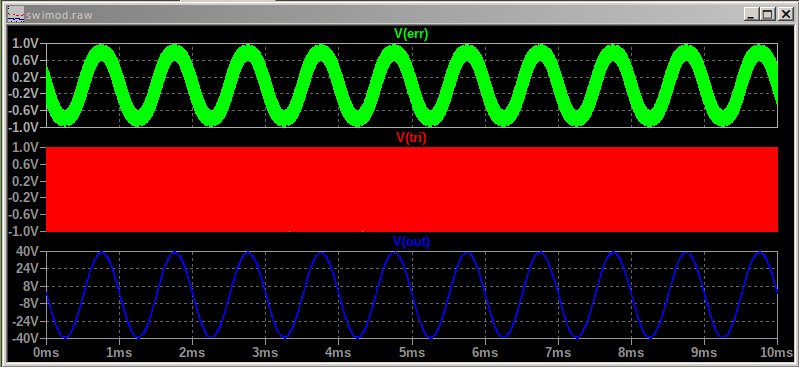This screenshot has width=799, height=367.
Task: Click the swimod.raw title bar text
Action: coord(59,15)
